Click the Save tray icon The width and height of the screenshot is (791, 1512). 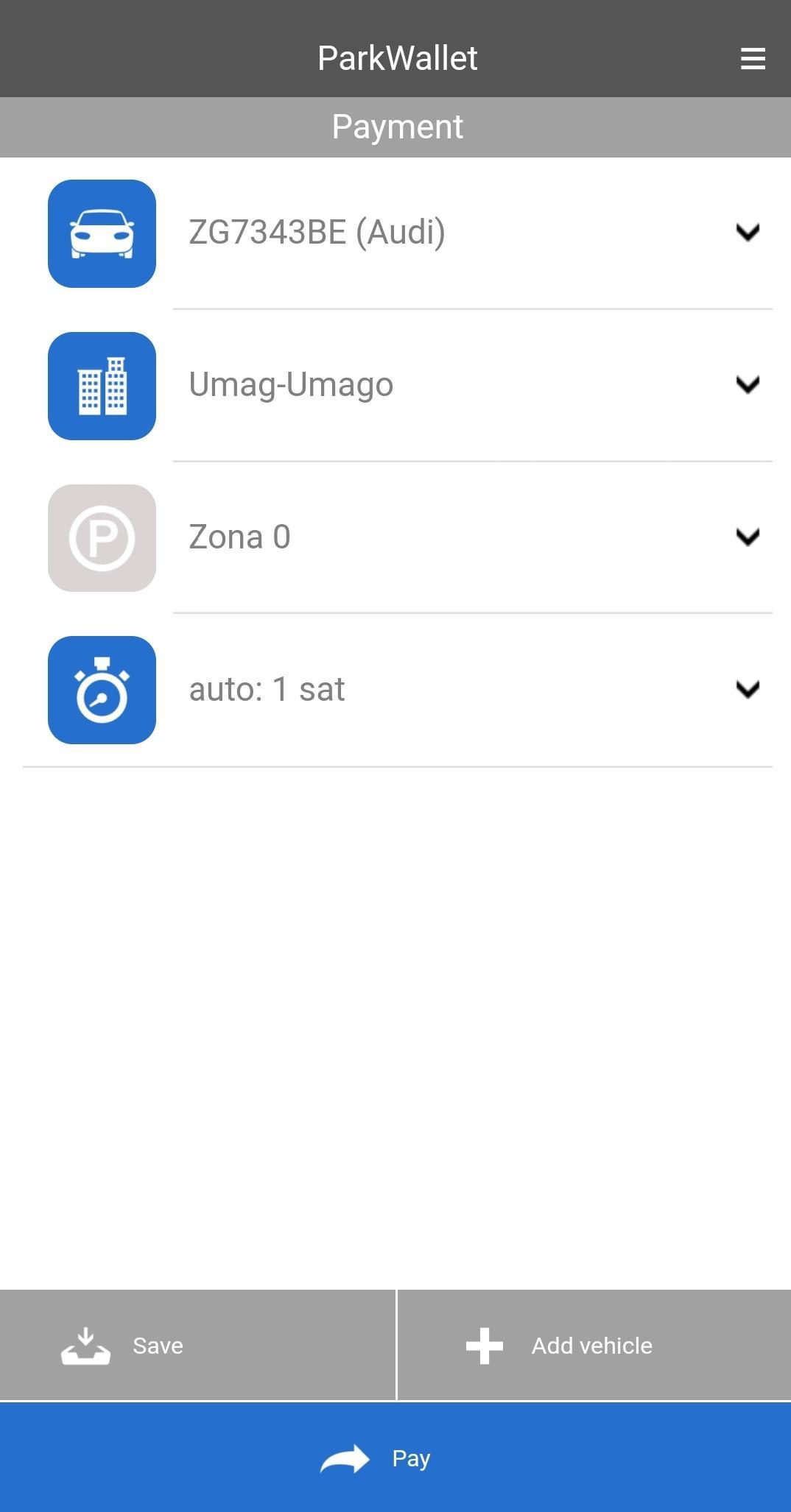(x=85, y=1346)
